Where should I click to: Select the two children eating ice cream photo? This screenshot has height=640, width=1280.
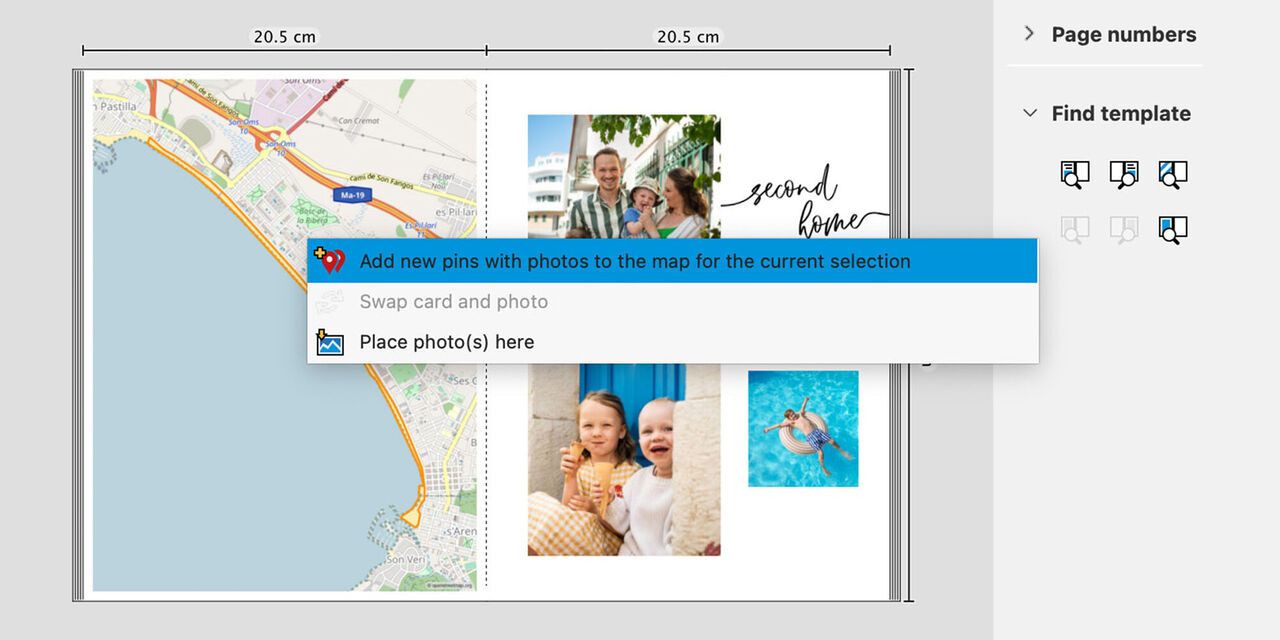pyautogui.click(x=624, y=459)
